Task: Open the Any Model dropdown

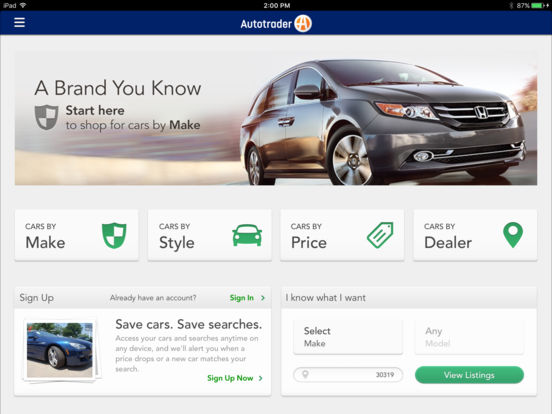Action: click(x=469, y=337)
